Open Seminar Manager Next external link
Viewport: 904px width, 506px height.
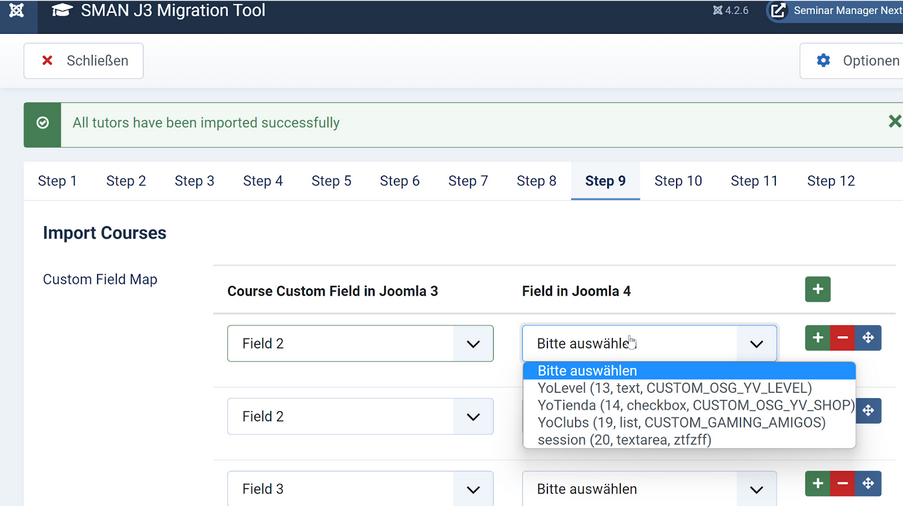[x=836, y=11]
